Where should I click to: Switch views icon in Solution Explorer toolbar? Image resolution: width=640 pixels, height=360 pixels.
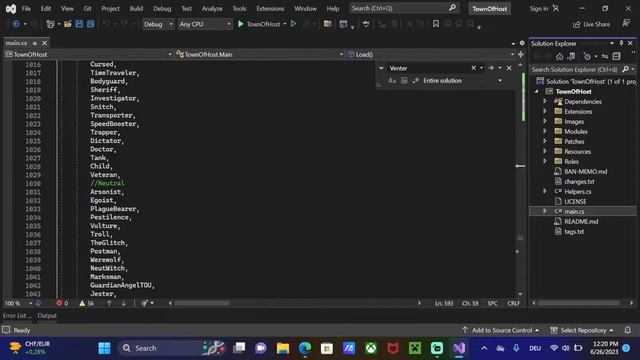coord(571,56)
